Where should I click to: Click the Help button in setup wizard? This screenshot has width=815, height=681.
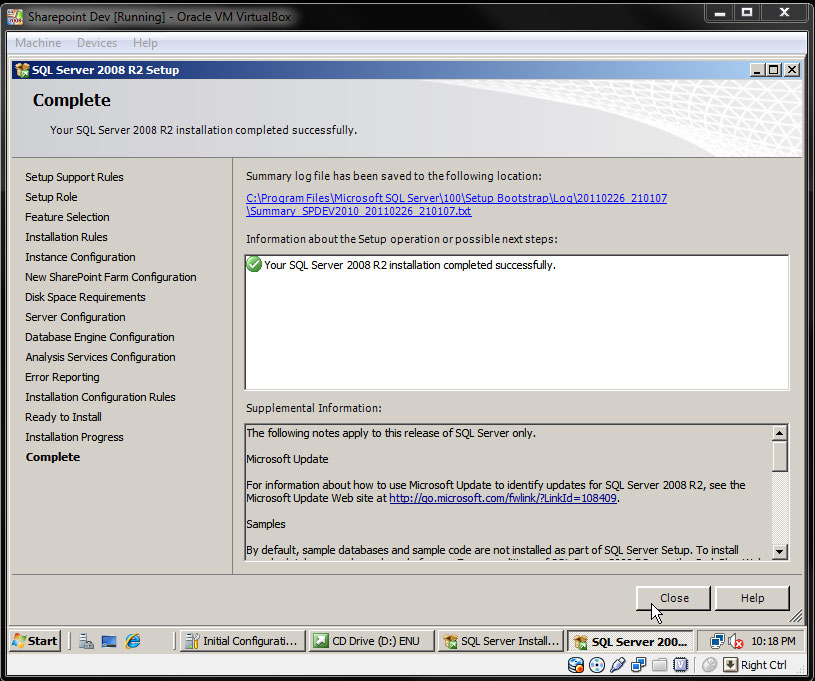click(752, 598)
